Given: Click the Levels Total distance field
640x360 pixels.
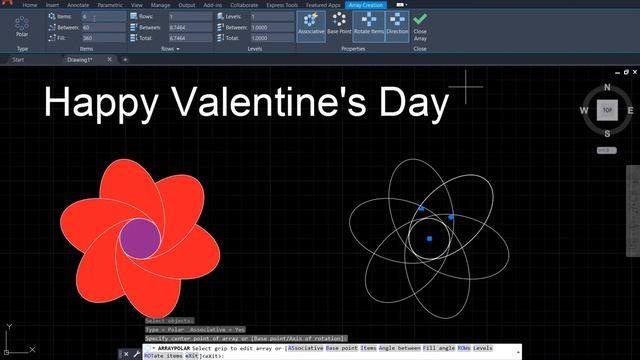Looking at the screenshot, I should pos(272,38).
